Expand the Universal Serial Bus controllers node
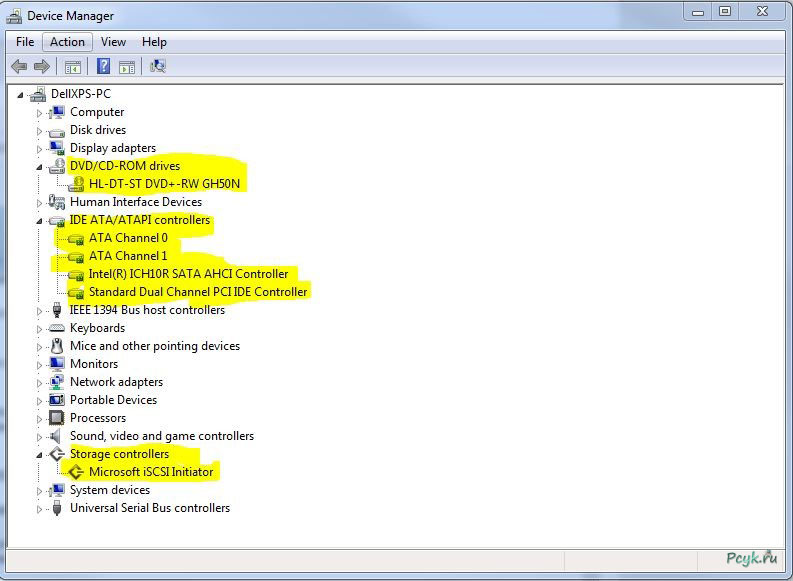The image size is (793, 581). pyautogui.click(x=40, y=509)
